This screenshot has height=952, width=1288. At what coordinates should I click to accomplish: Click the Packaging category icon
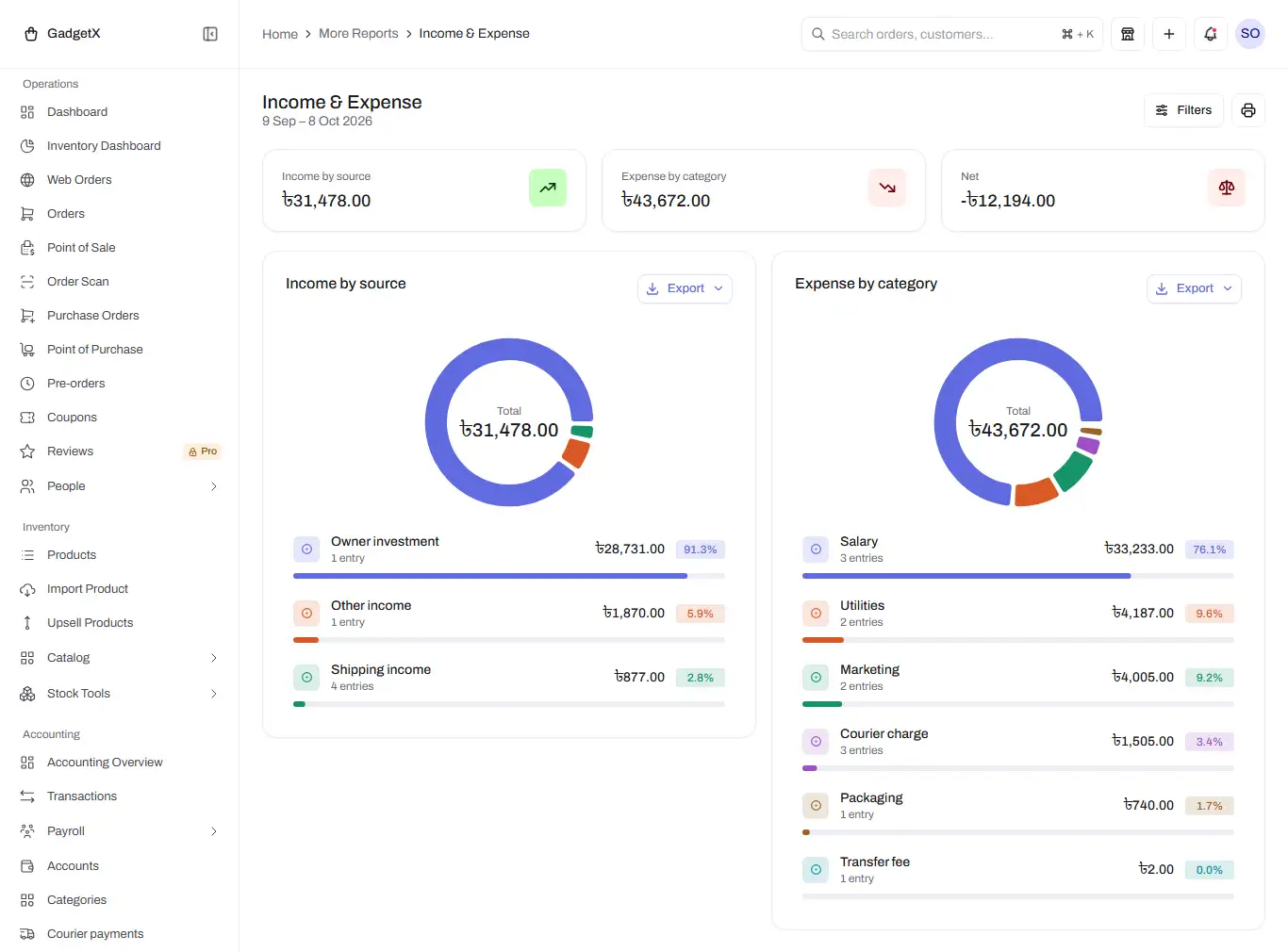click(x=816, y=805)
